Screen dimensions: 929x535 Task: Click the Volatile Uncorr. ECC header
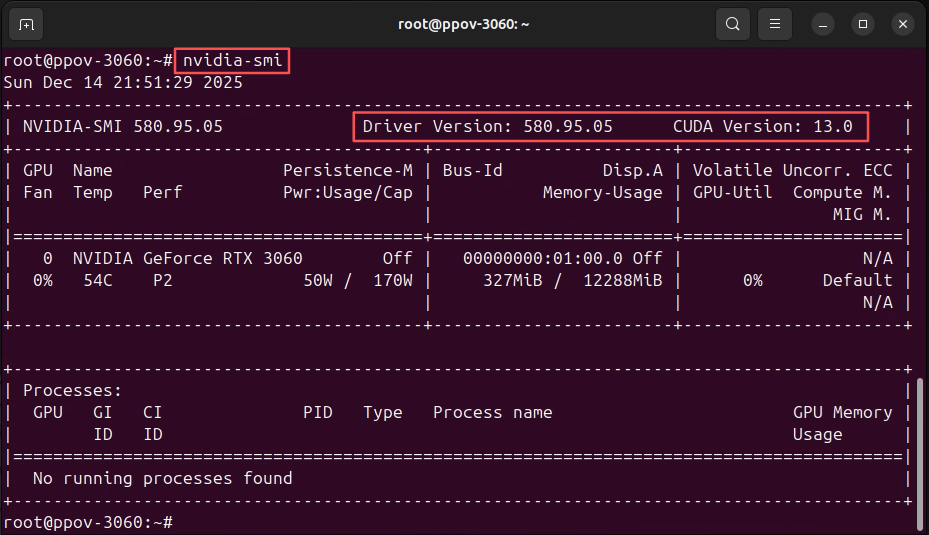coord(793,171)
